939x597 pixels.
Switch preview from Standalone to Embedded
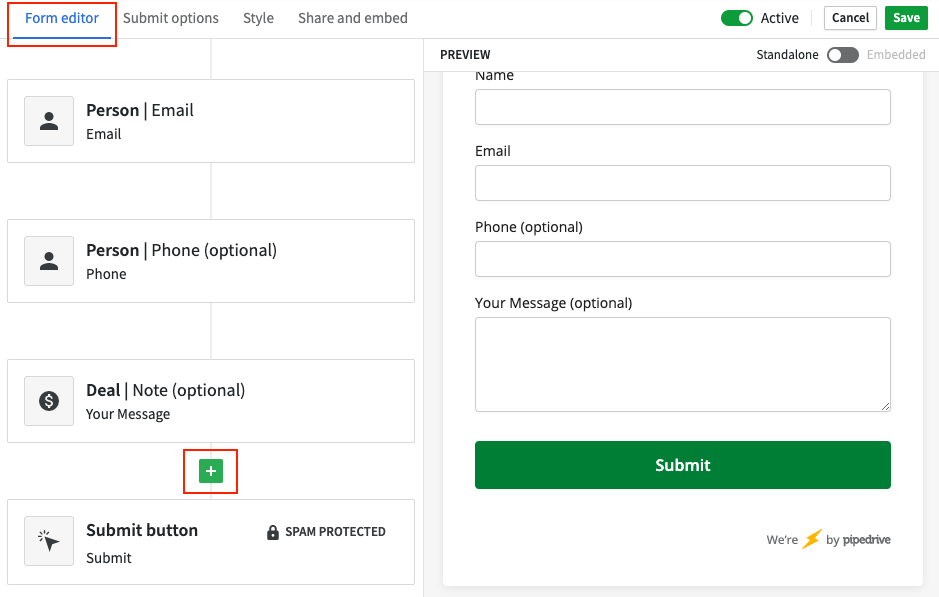tap(843, 55)
